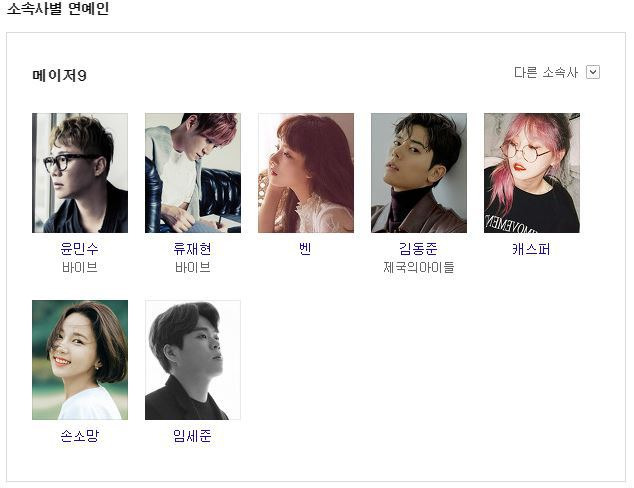Select the 벤 profile thumbnail
The height and width of the screenshot is (488, 634).
tap(306, 173)
